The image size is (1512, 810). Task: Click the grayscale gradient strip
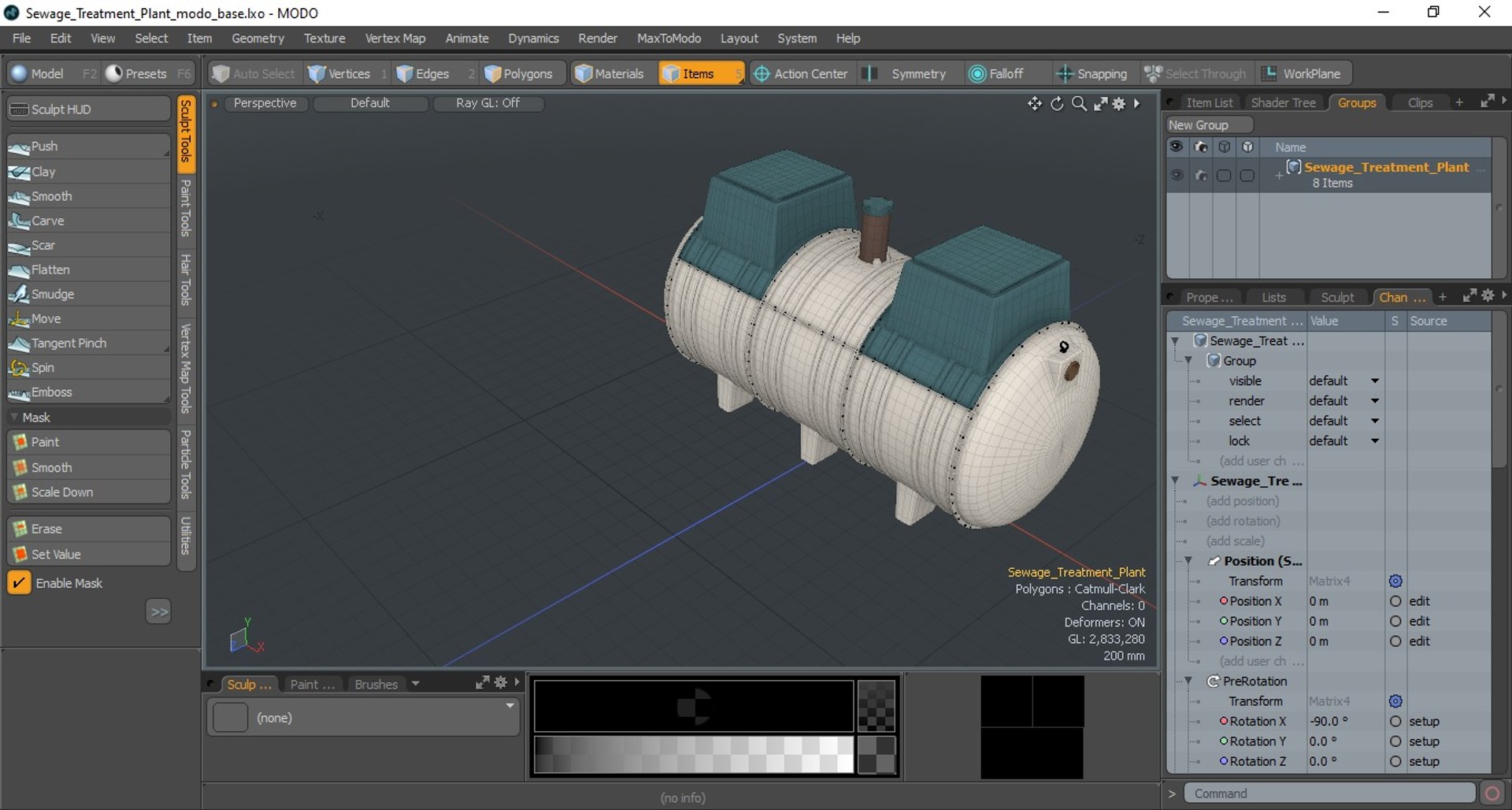click(x=694, y=755)
